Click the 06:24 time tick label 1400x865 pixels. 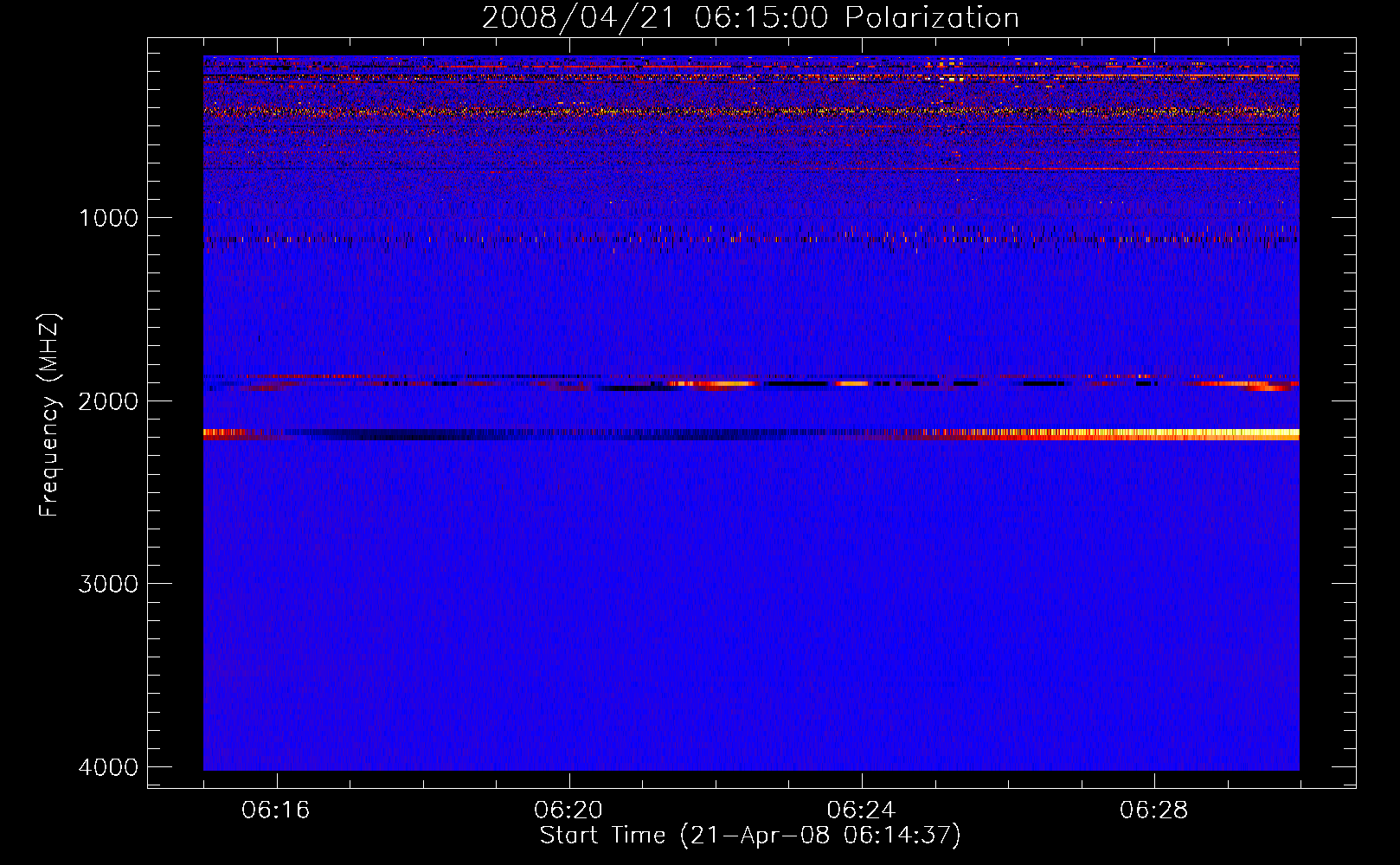click(861, 811)
